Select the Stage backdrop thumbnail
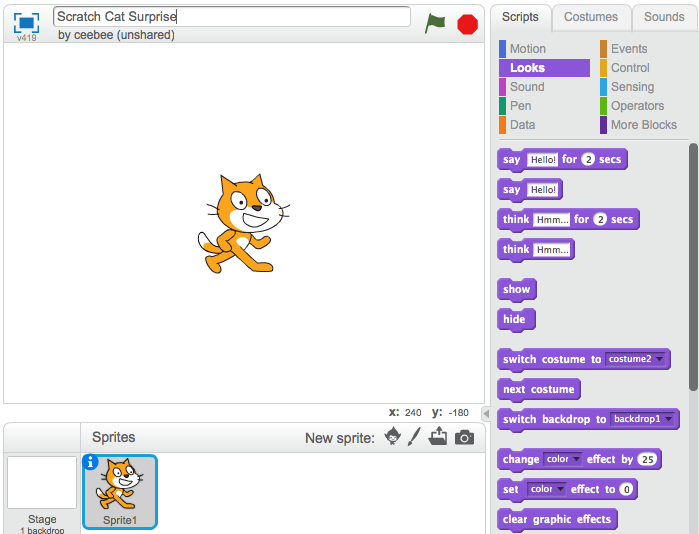The image size is (699, 534). click(x=42, y=482)
